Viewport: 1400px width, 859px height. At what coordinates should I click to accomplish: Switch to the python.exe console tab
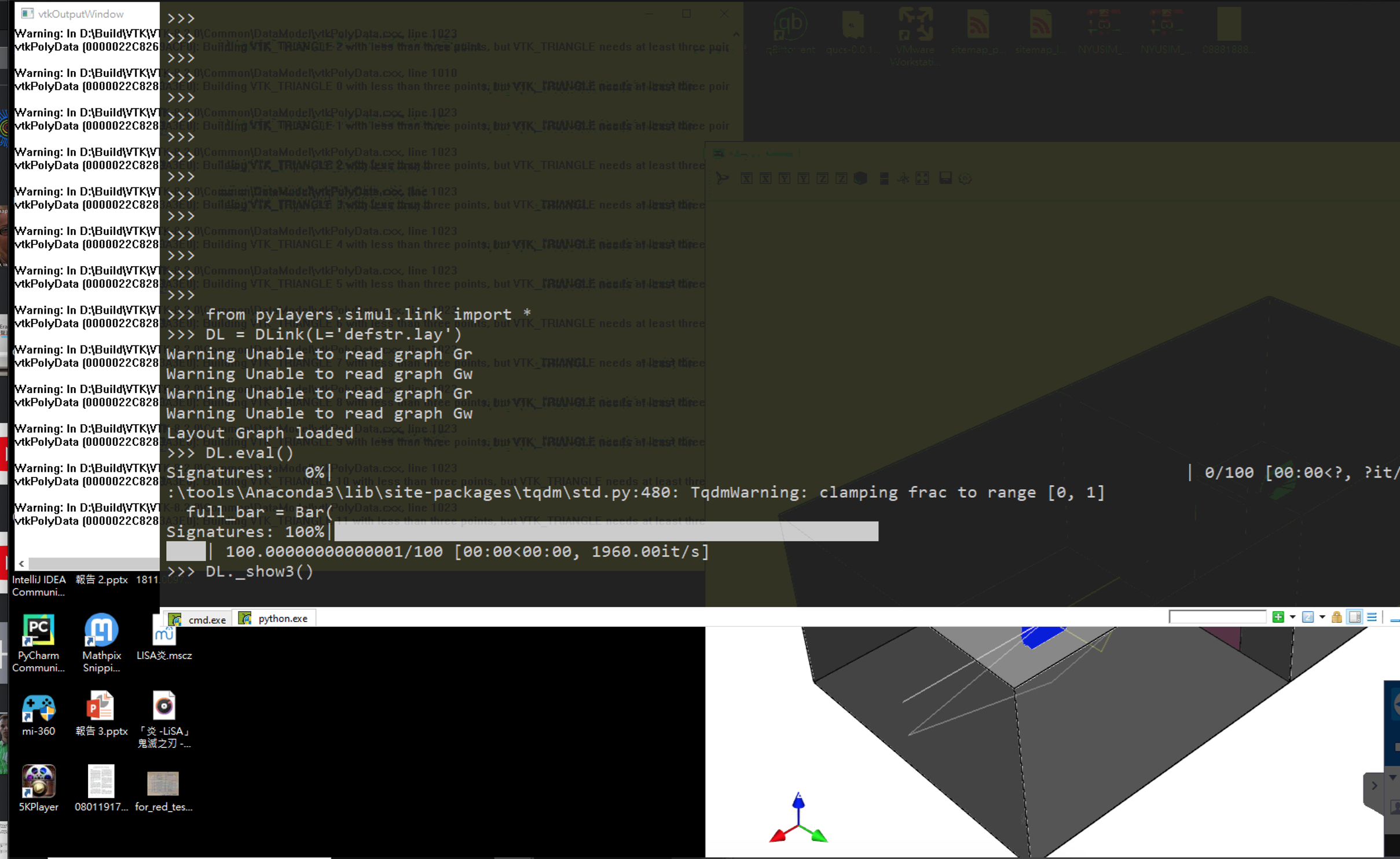tap(274, 618)
